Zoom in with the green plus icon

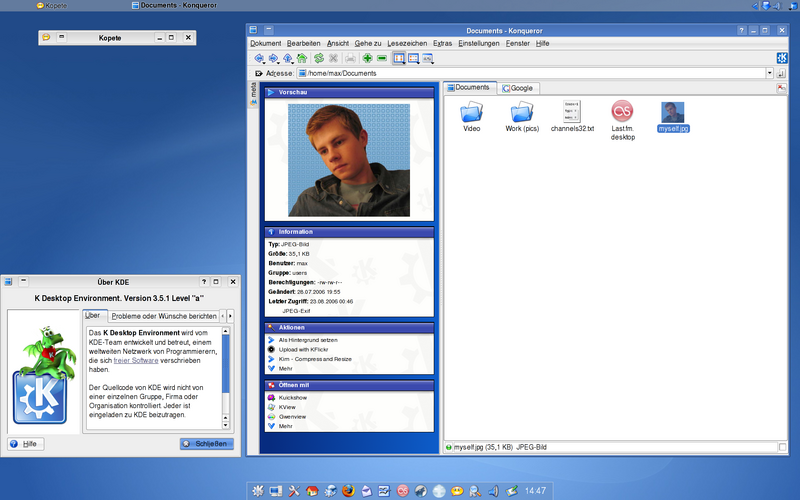coord(367,58)
